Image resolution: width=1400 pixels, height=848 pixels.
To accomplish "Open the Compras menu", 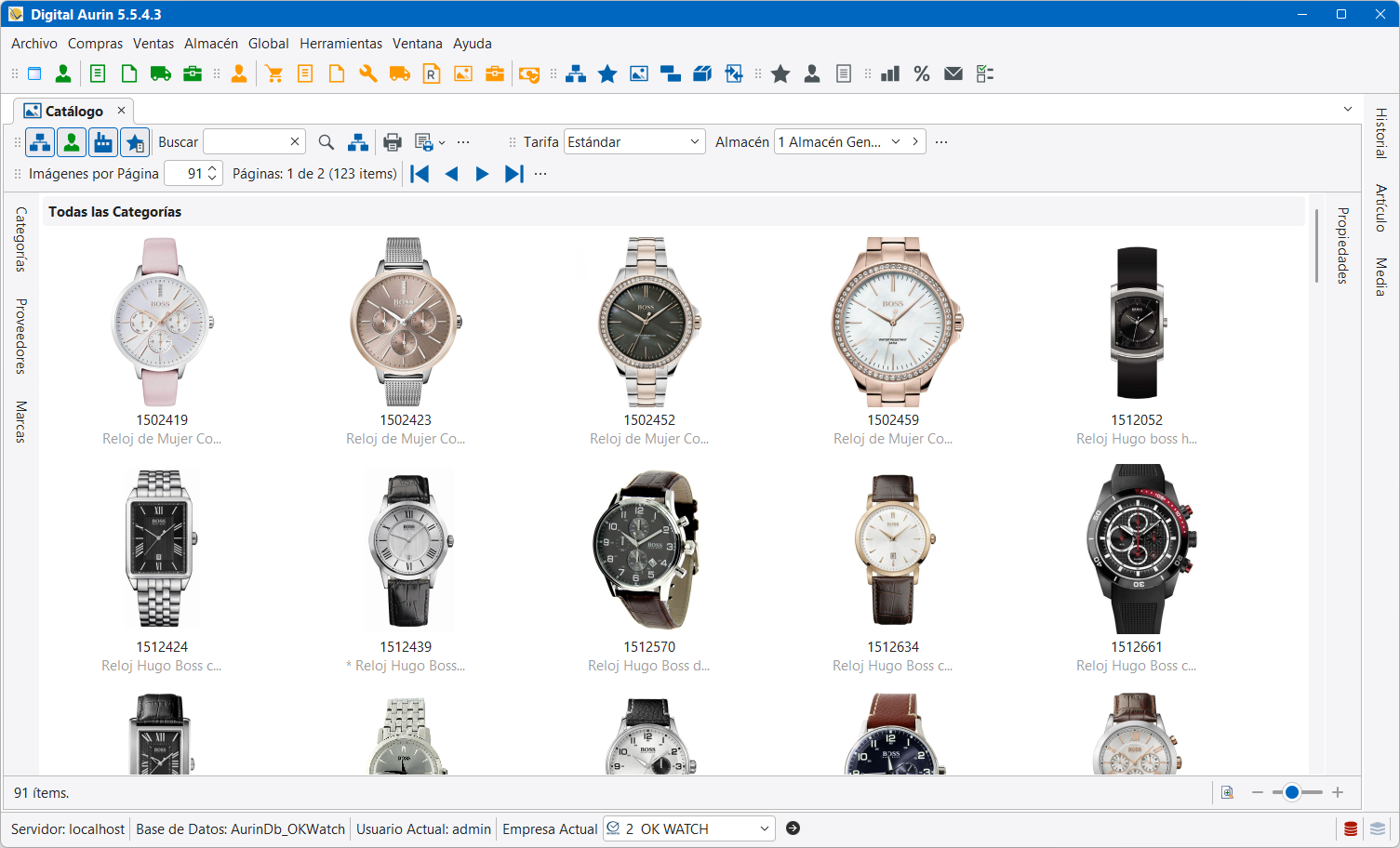I will [x=95, y=44].
